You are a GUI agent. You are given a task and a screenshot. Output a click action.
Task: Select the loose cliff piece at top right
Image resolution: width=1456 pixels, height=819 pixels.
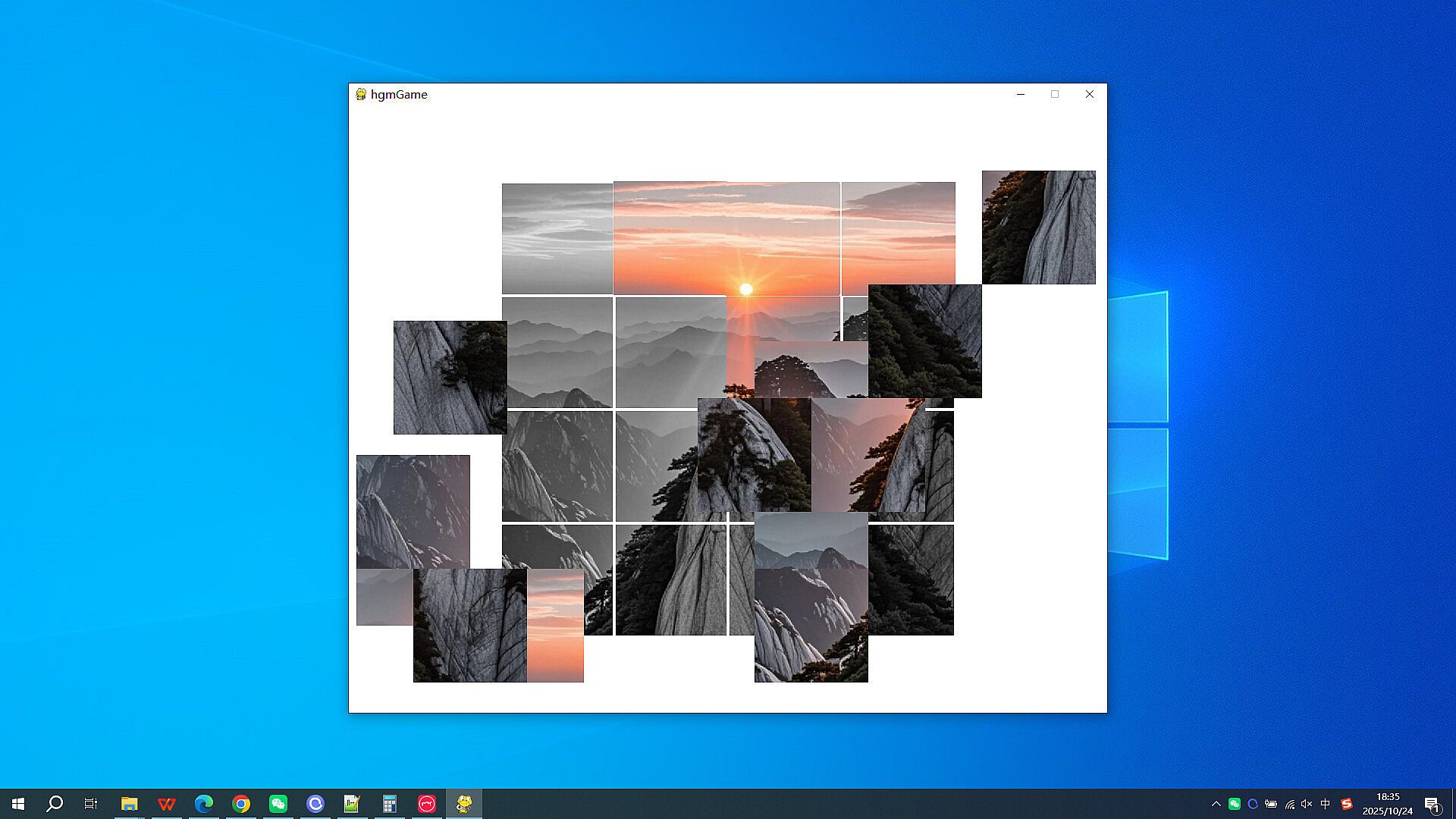tap(1038, 227)
